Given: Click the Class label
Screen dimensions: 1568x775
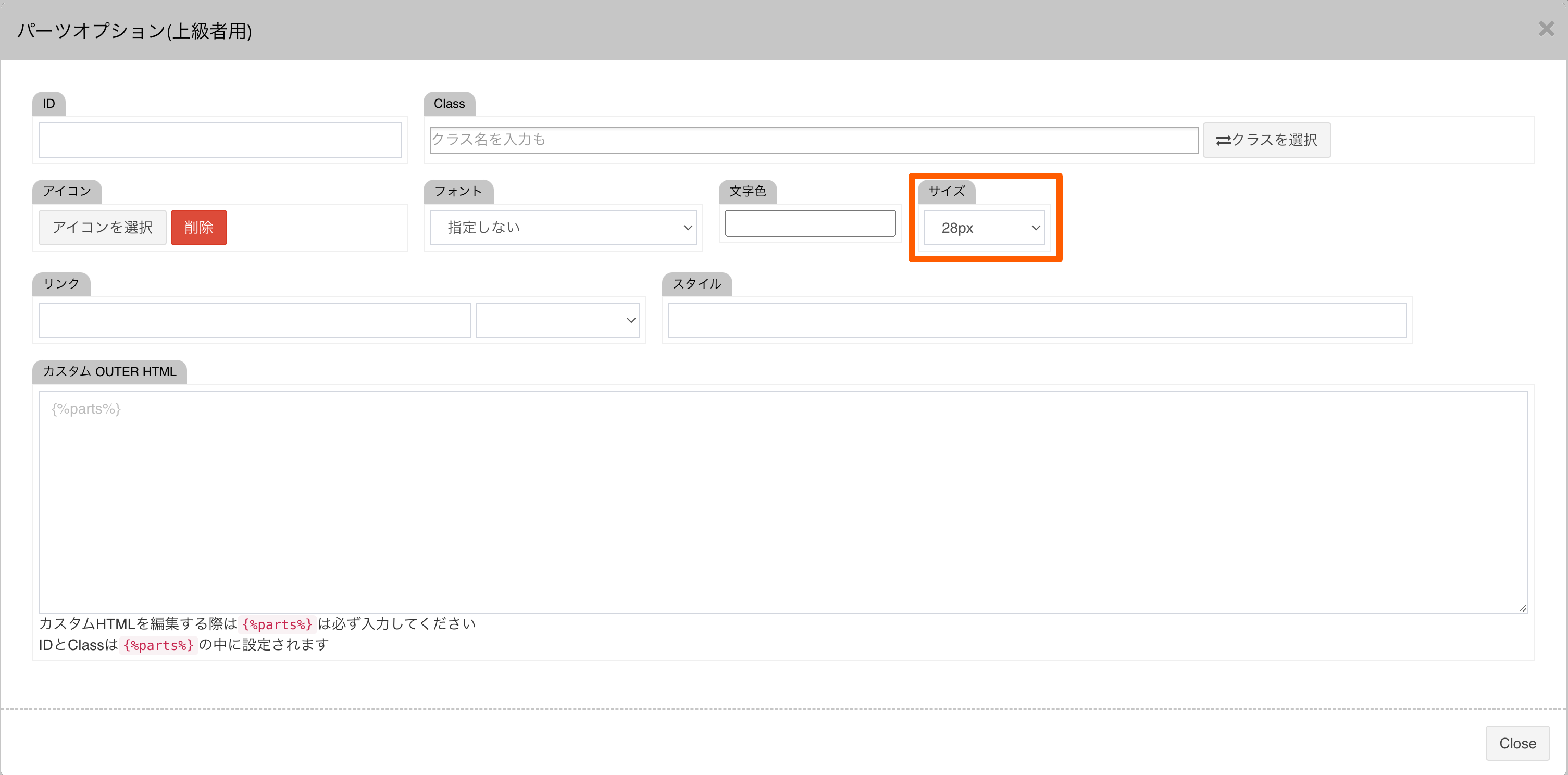Looking at the screenshot, I should pos(449,104).
